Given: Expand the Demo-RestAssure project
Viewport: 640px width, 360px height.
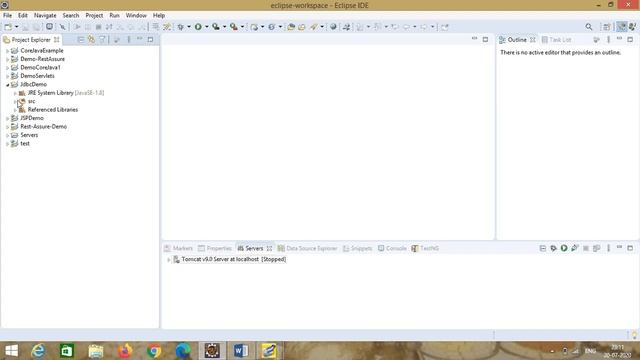Looking at the screenshot, I should (7, 60).
